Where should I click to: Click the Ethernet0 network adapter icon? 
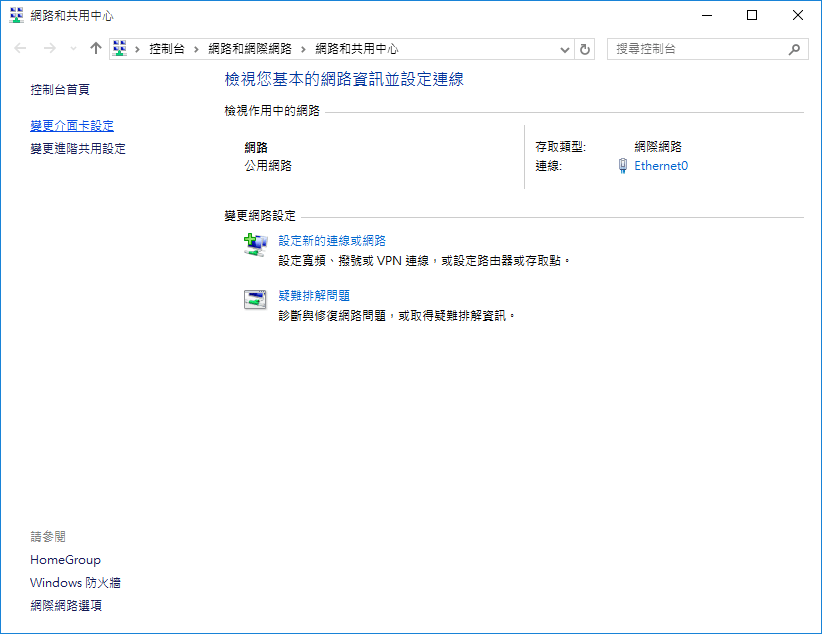click(622, 166)
